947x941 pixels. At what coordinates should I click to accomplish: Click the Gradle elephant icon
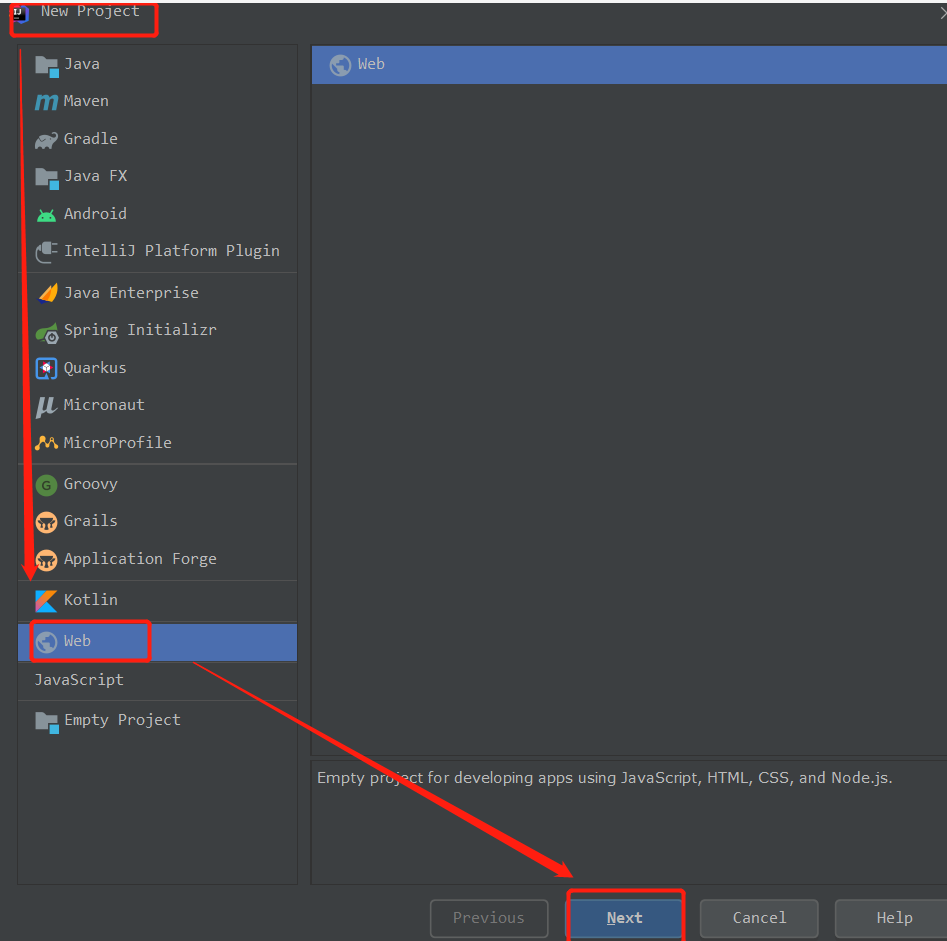tap(47, 140)
